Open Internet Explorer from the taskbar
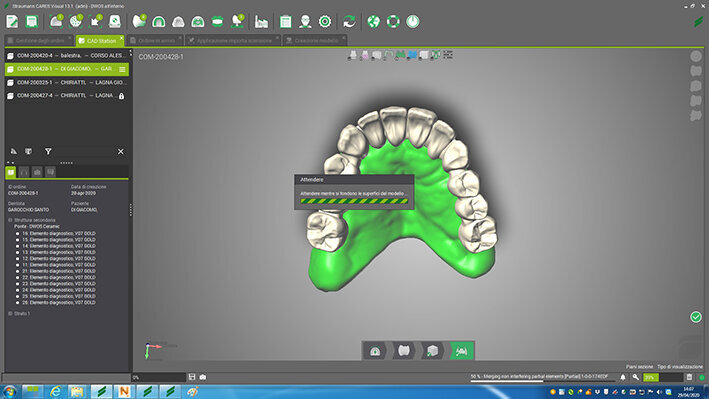The height and width of the screenshot is (399, 709). (55, 392)
